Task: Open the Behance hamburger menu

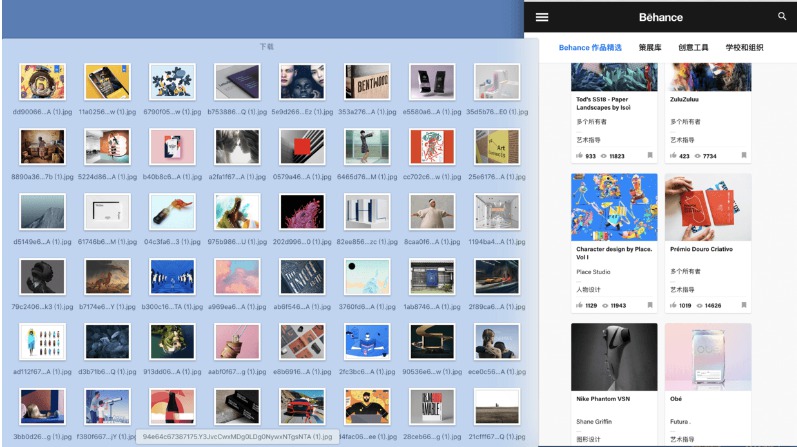Action: point(542,17)
